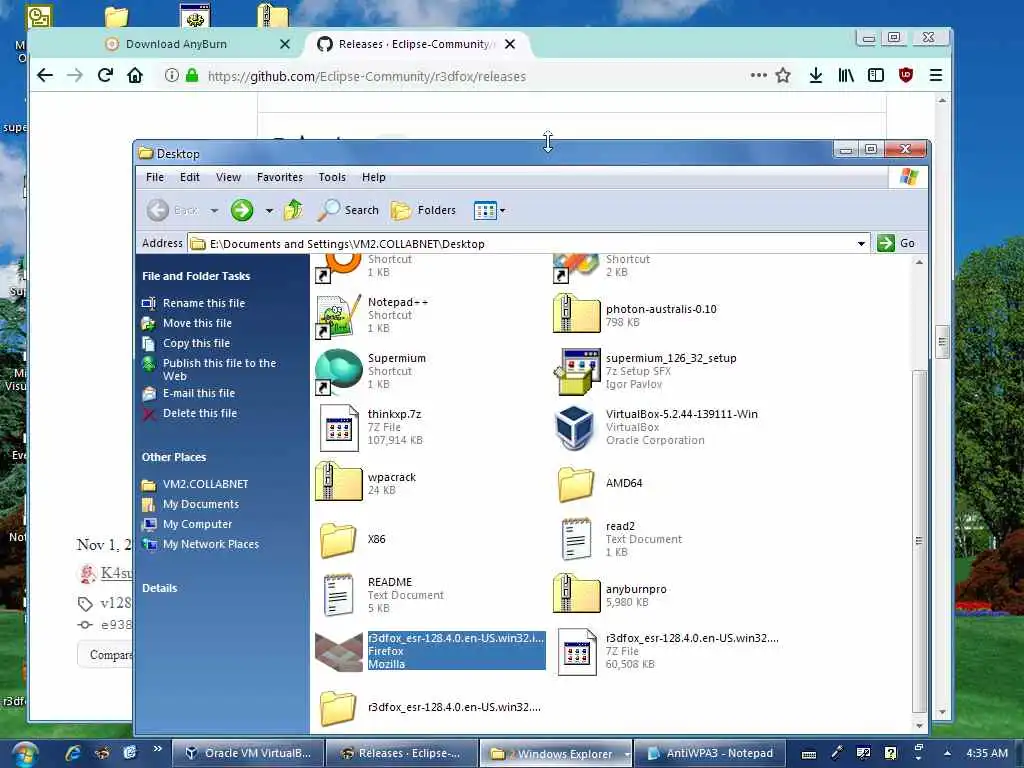Select the r3dfox 7Z File icon

(x=577, y=651)
